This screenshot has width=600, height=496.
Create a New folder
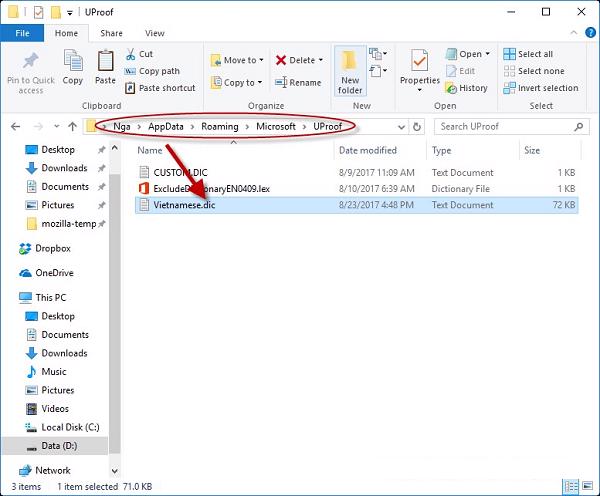(x=350, y=71)
